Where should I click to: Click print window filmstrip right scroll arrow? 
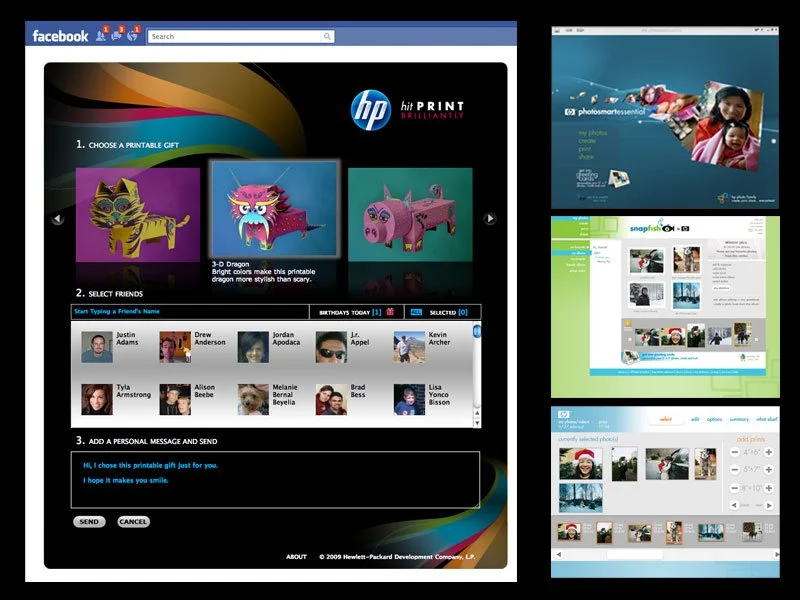click(776, 554)
